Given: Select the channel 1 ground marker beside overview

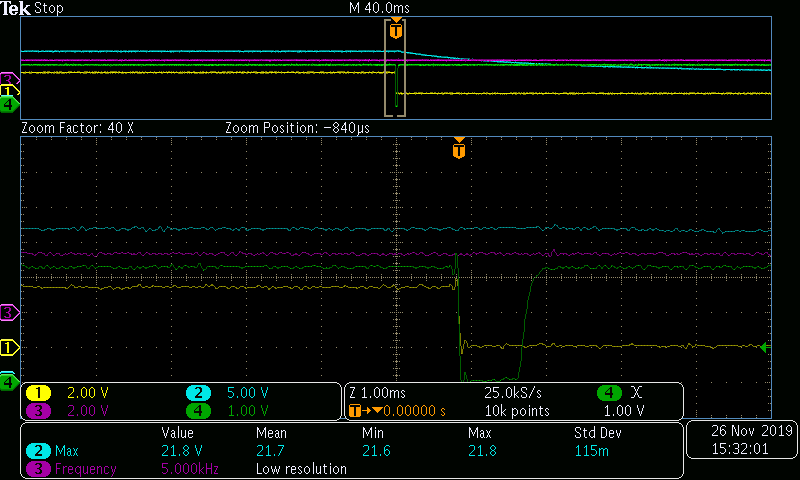Looking at the screenshot, I should (x=8, y=92).
